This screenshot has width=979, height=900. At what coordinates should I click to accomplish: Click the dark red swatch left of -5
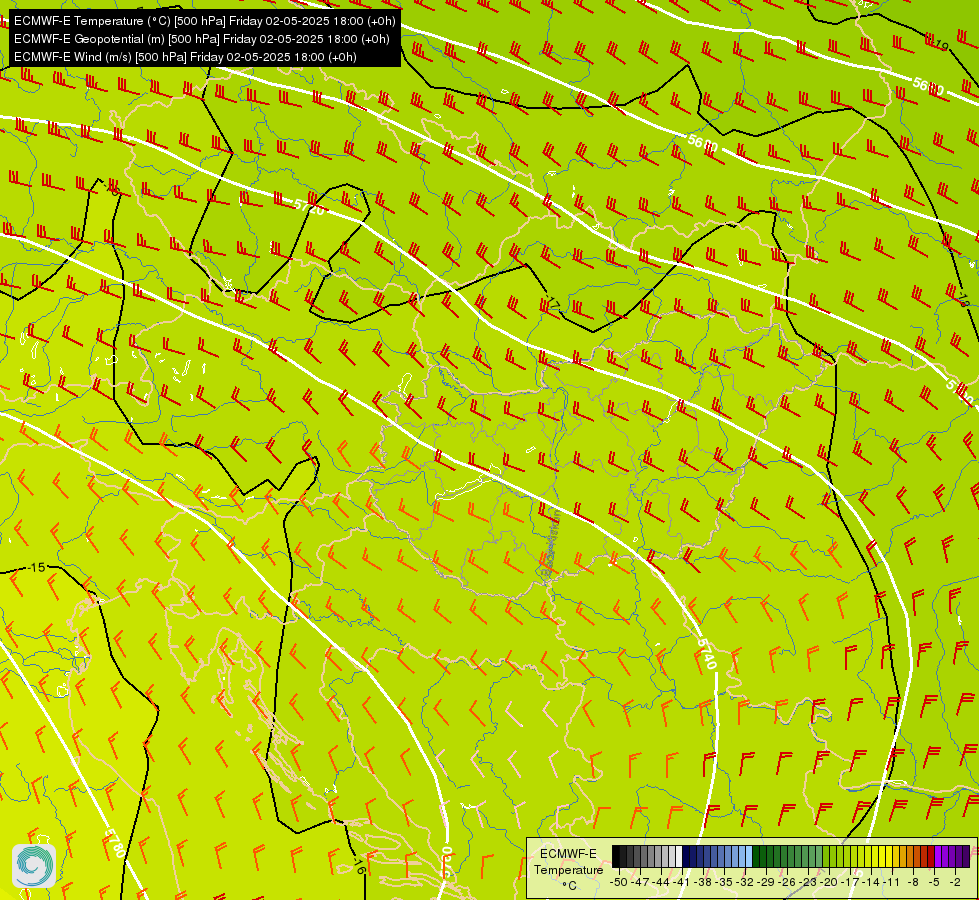(931, 856)
